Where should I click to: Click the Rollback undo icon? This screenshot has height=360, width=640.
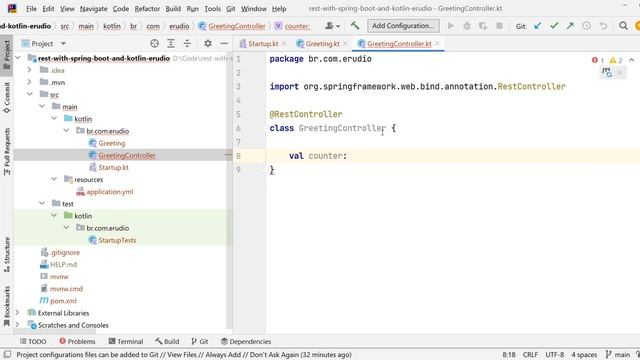coord(603,26)
